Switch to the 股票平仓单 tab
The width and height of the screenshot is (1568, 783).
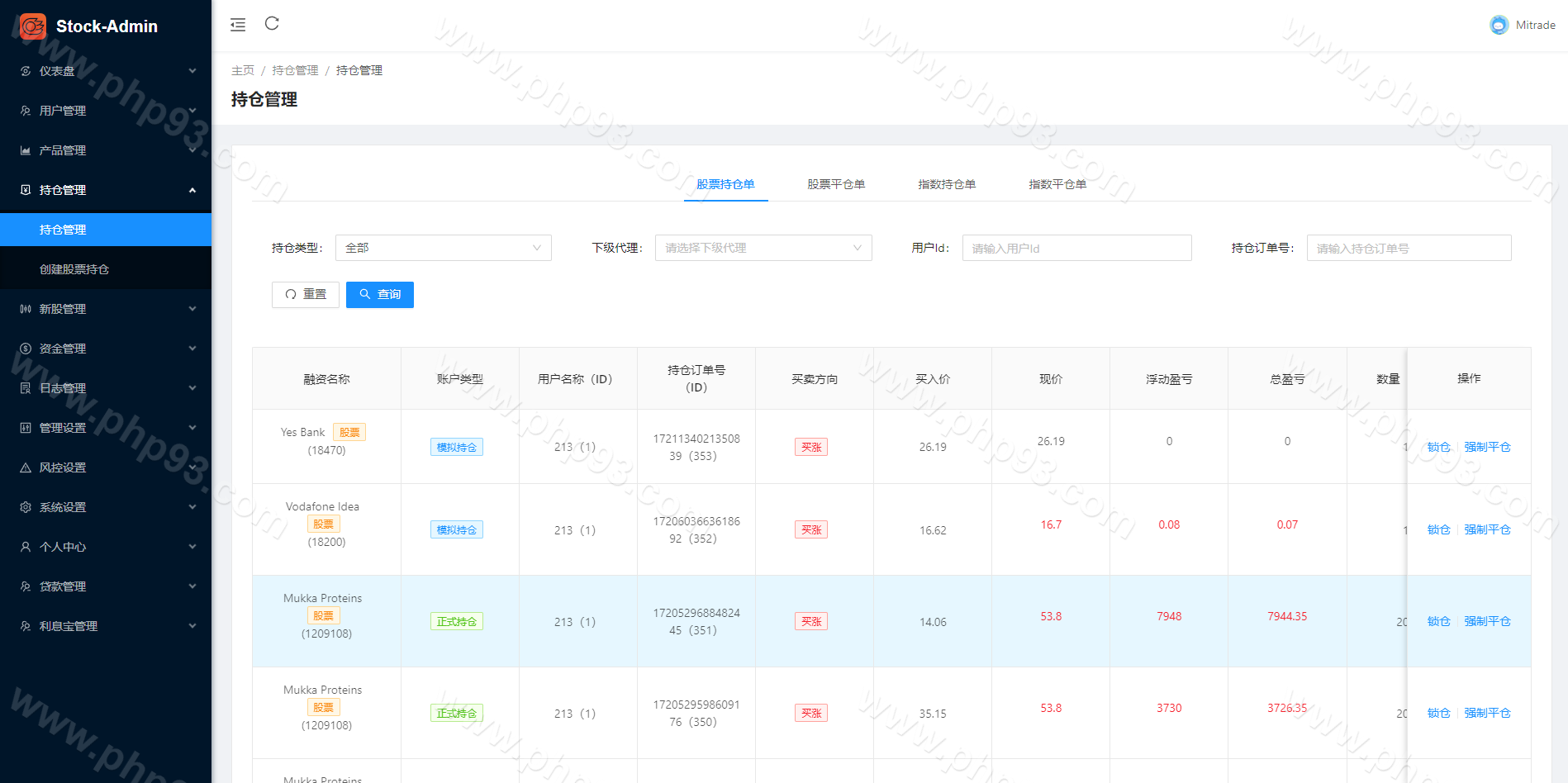point(836,184)
